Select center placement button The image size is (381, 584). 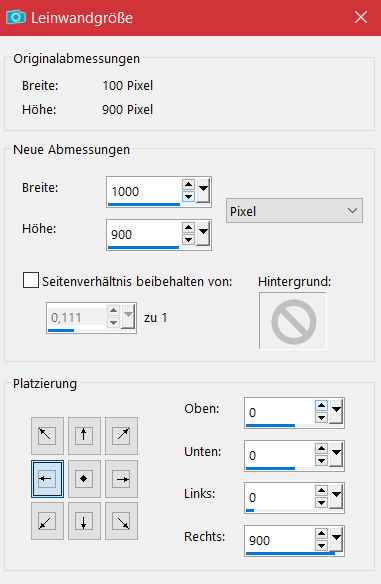coord(84,479)
